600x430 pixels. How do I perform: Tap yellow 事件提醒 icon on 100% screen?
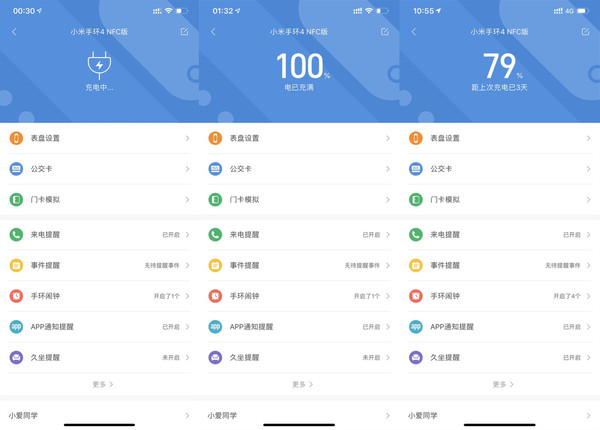pyautogui.click(x=215, y=265)
